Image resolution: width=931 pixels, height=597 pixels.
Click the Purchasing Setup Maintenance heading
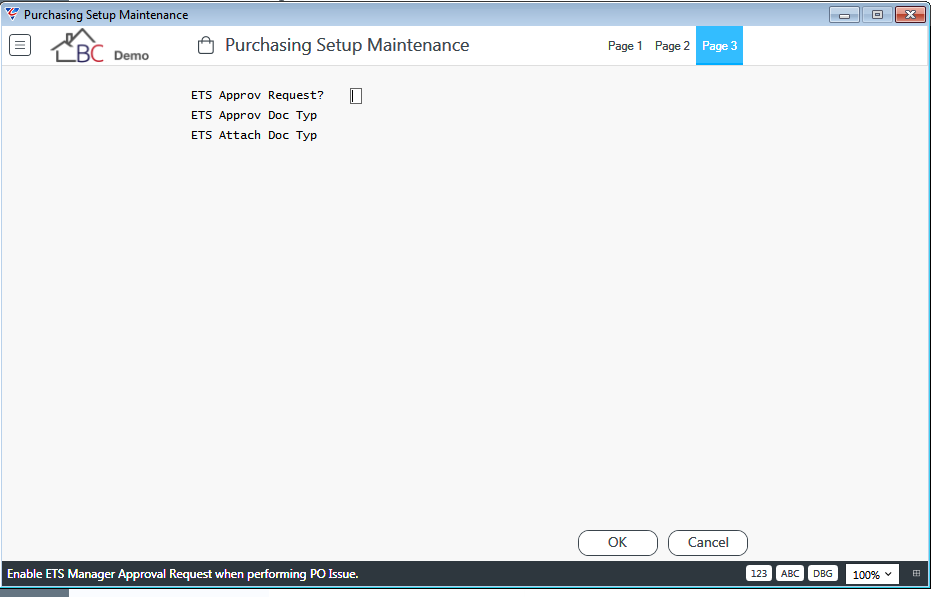coord(347,45)
